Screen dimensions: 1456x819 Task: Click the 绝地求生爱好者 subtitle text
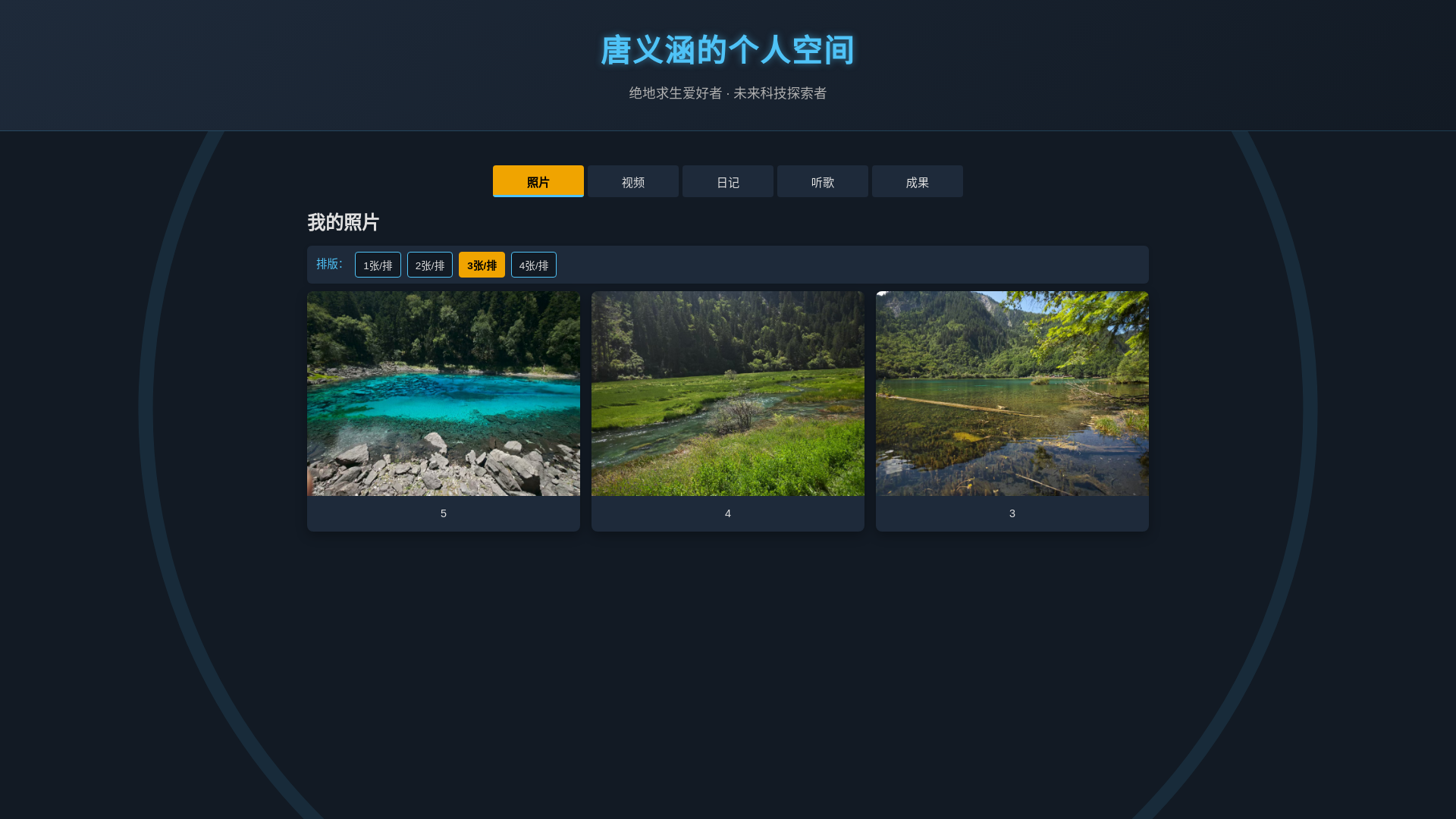(x=676, y=93)
